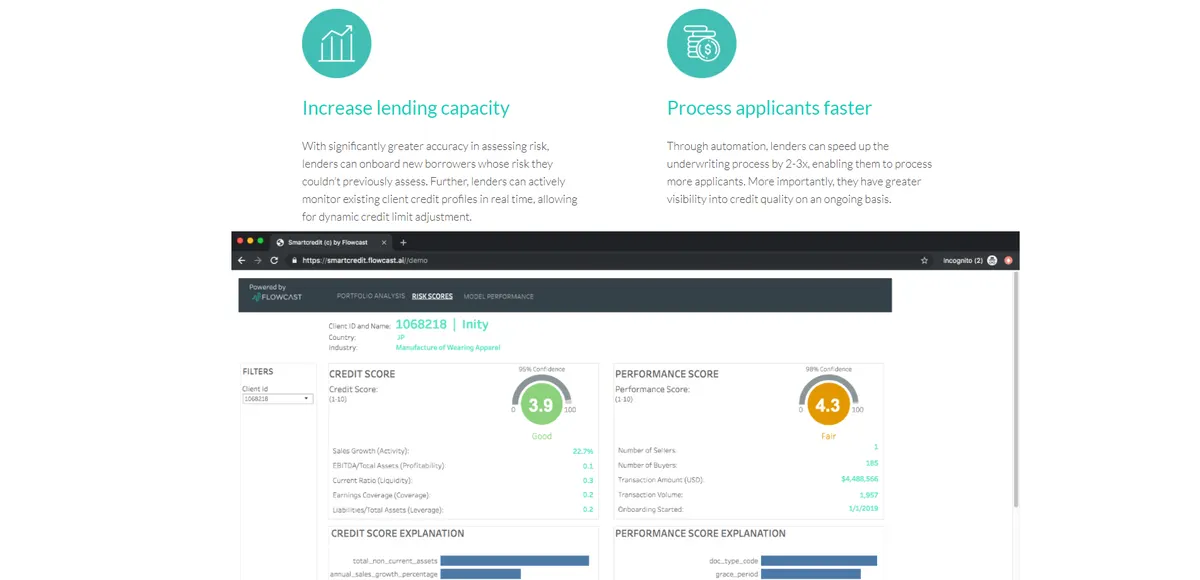Click the red close window button
Screen dimensions: 1200x580
point(238,241)
